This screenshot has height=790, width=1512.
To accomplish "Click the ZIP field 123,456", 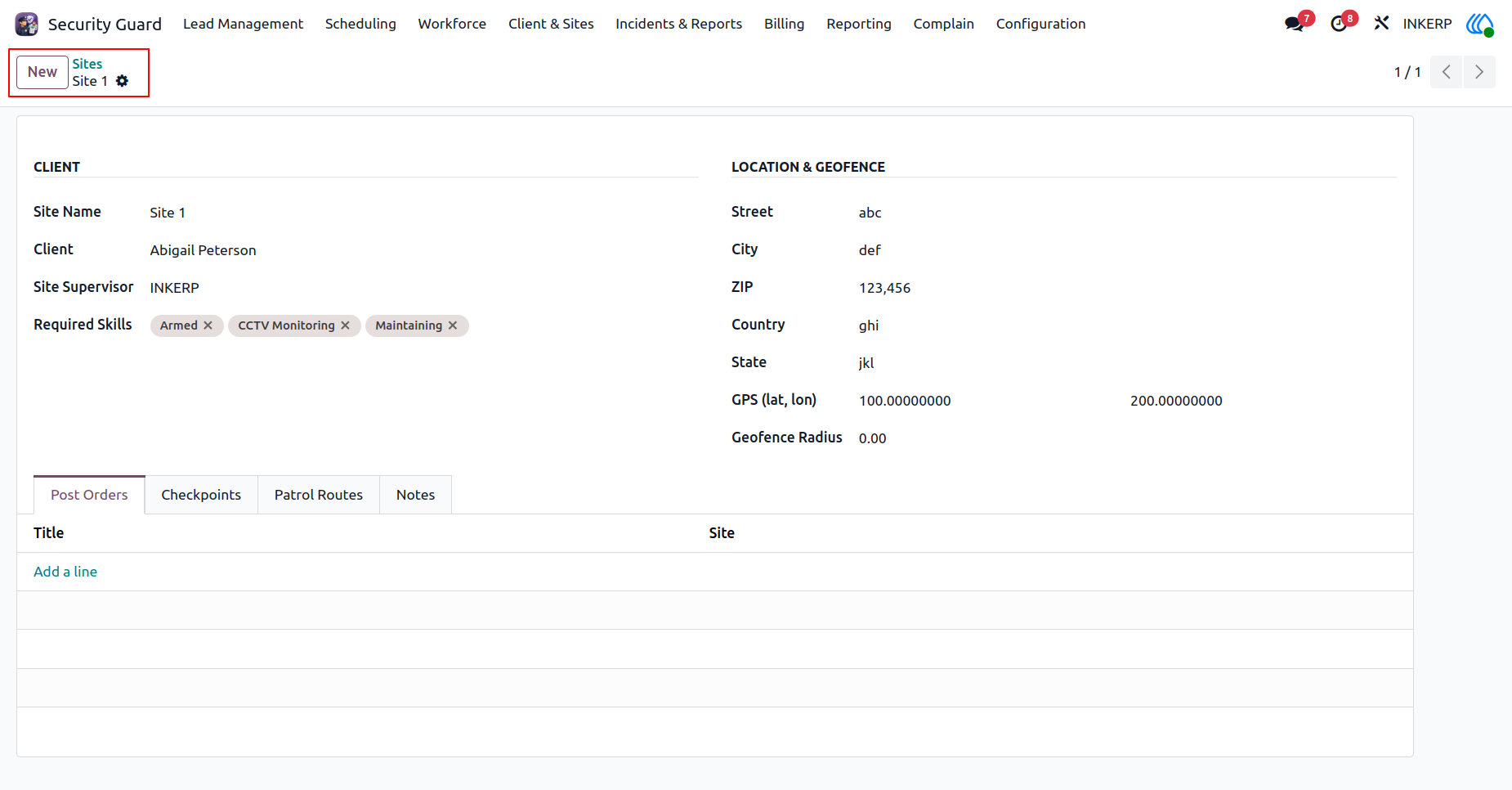I will [x=1127, y=288].
